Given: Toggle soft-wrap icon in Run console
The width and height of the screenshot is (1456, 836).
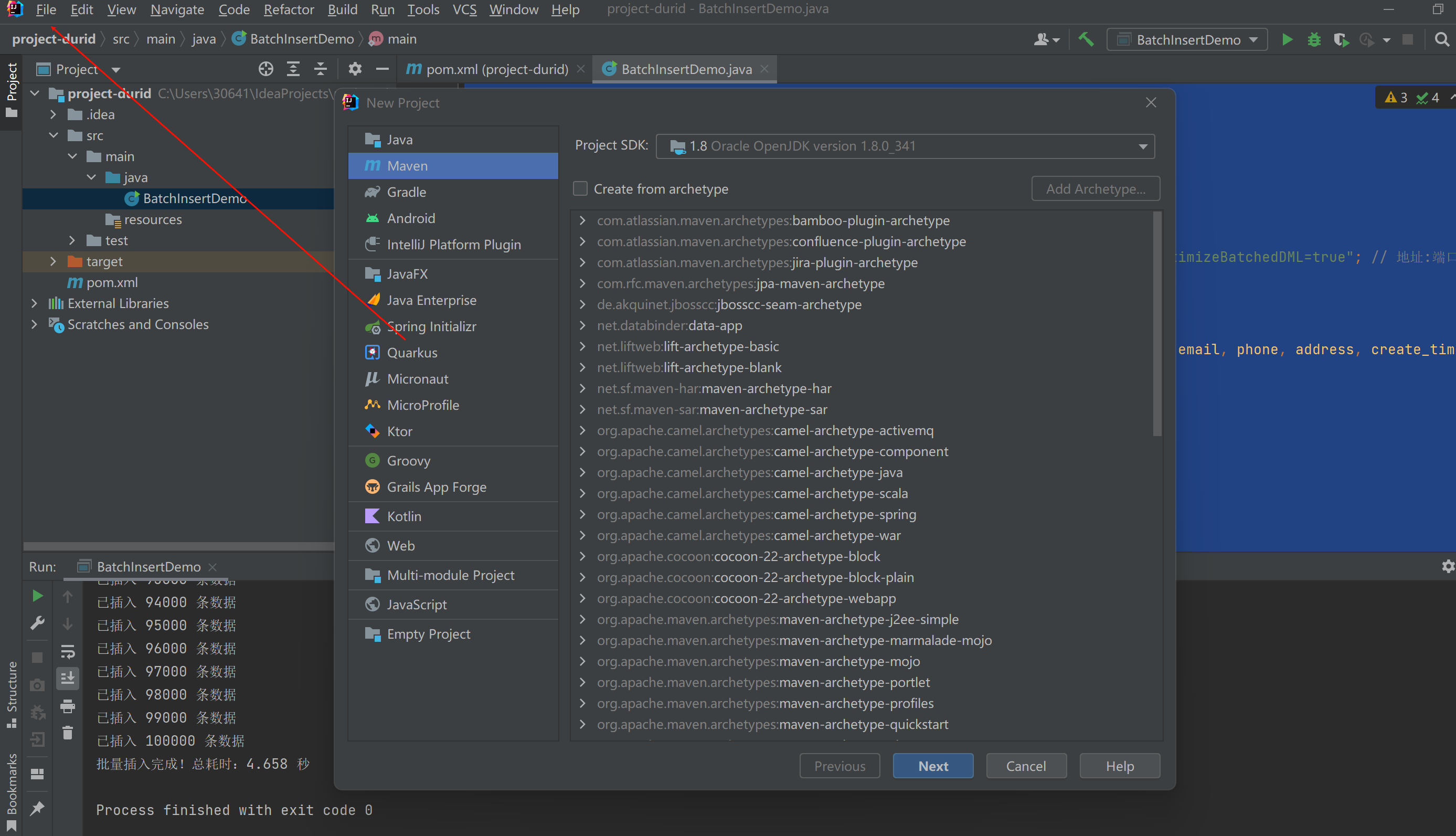Looking at the screenshot, I should point(68,651).
